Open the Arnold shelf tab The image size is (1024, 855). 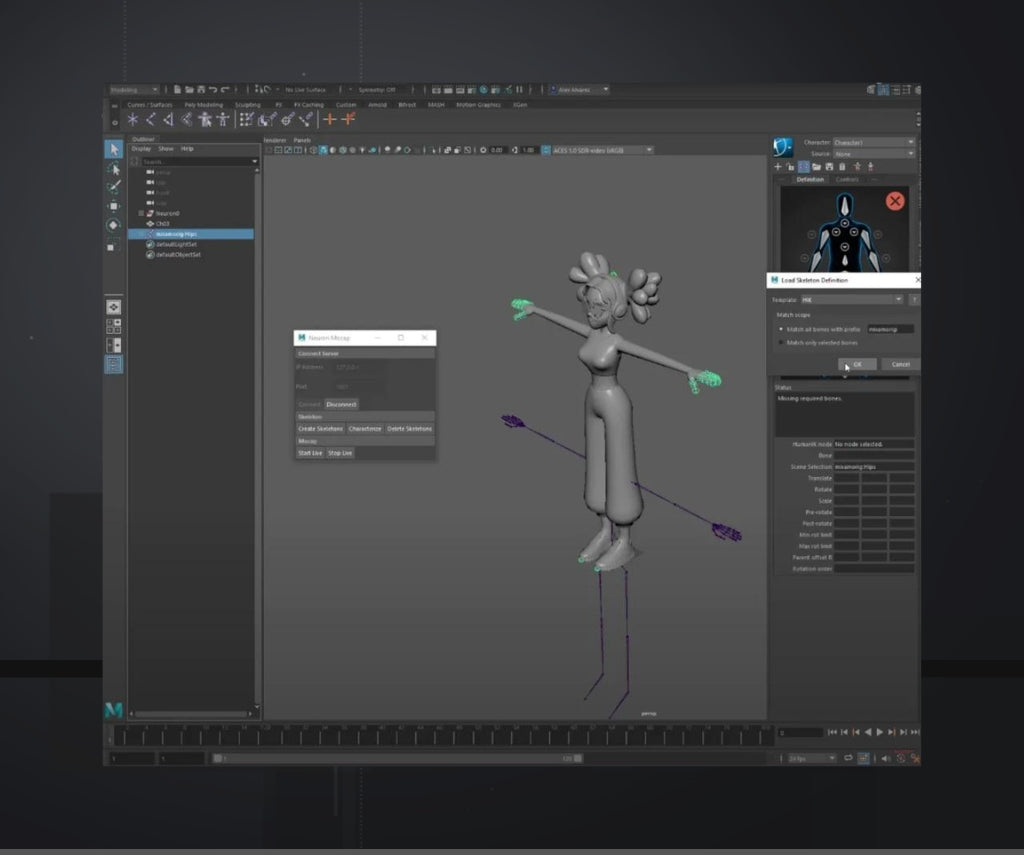(377, 105)
